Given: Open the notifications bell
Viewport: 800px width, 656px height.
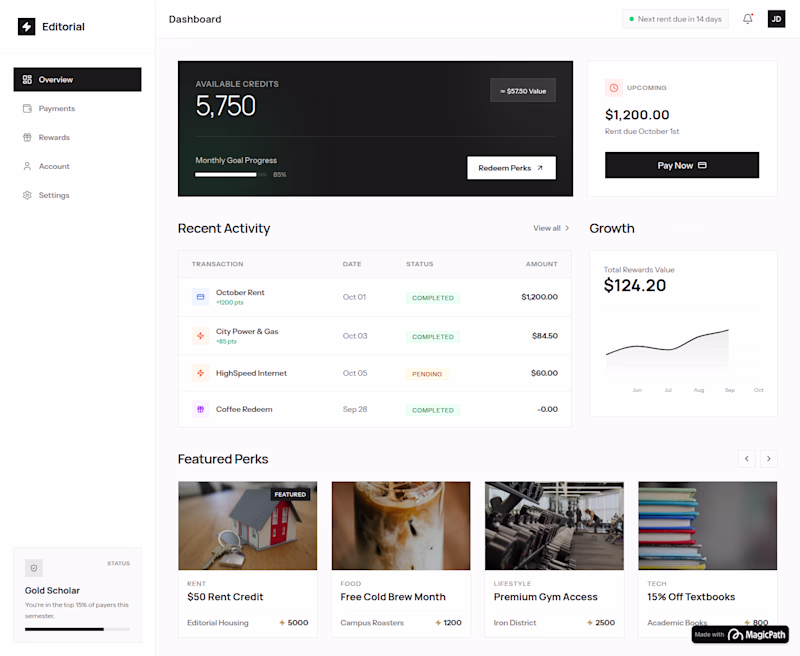Looking at the screenshot, I should point(747,19).
